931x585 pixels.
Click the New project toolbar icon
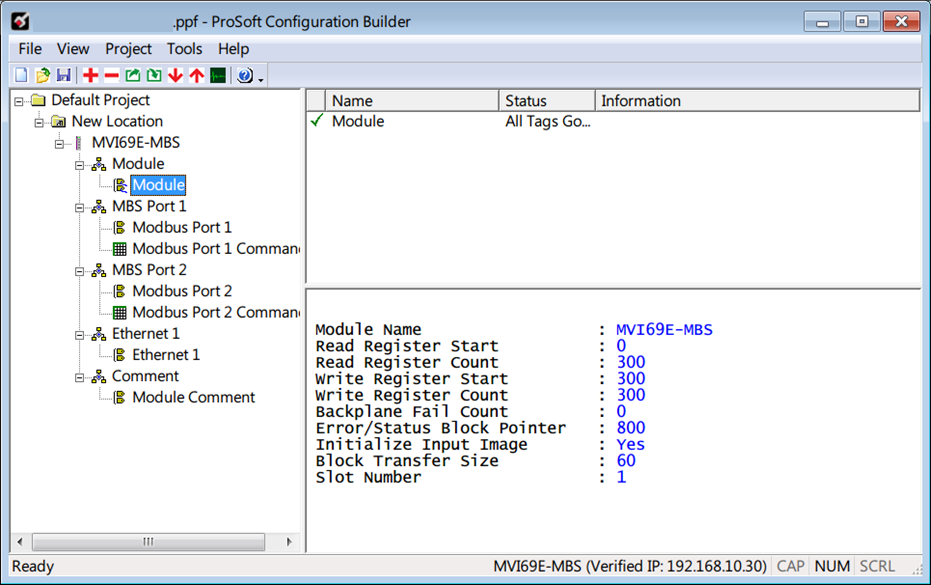(x=21, y=75)
